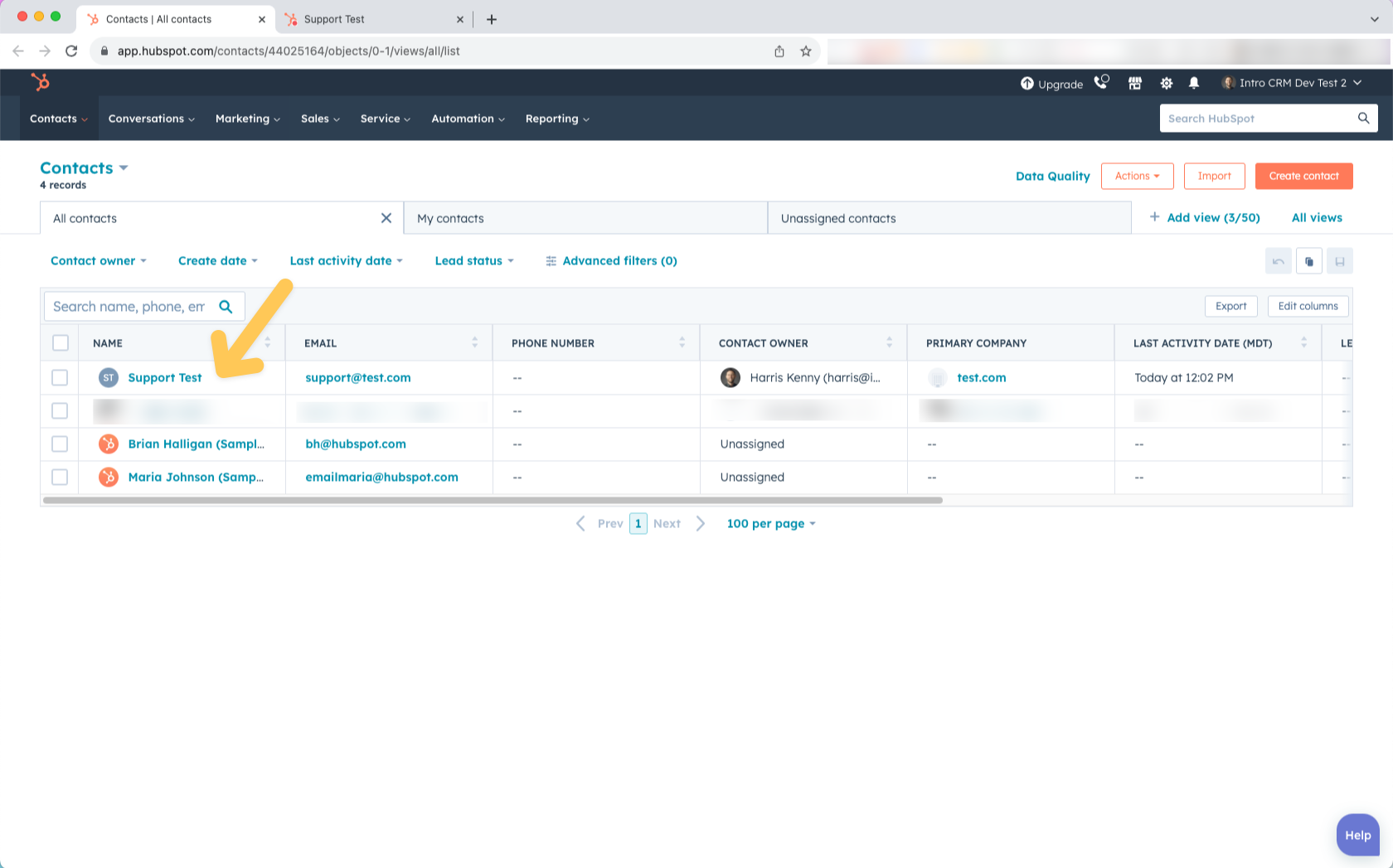This screenshot has height=868, width=1393.
Task: Click the Export button
Action: pos(1230,306)
